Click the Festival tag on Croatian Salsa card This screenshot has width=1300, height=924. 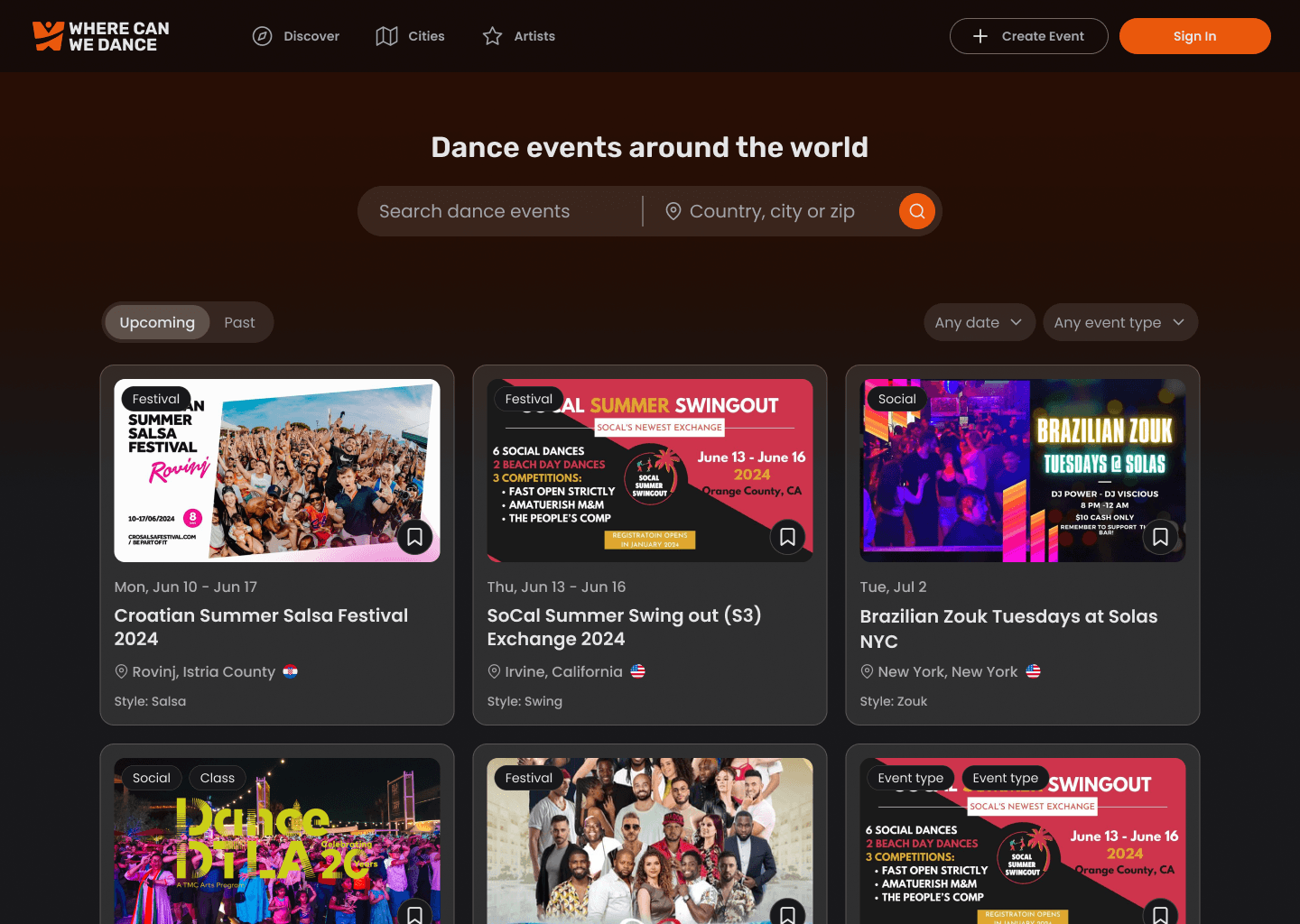[156, 399]
